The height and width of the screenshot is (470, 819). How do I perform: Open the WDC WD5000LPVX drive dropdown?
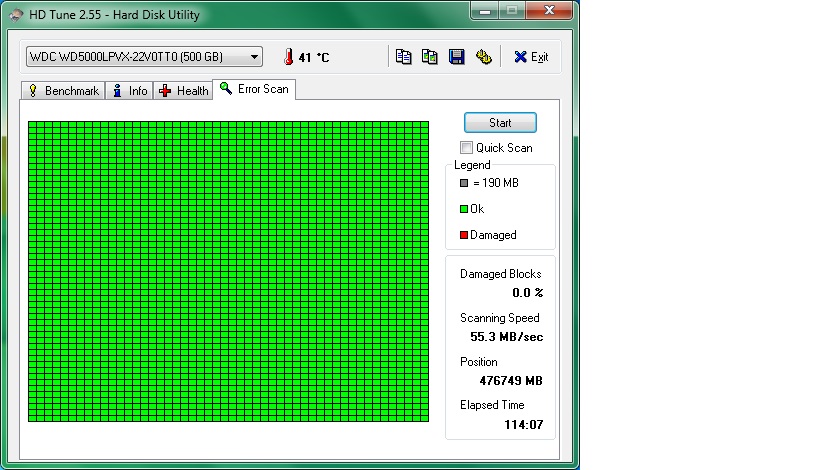(x=144, y=56)
